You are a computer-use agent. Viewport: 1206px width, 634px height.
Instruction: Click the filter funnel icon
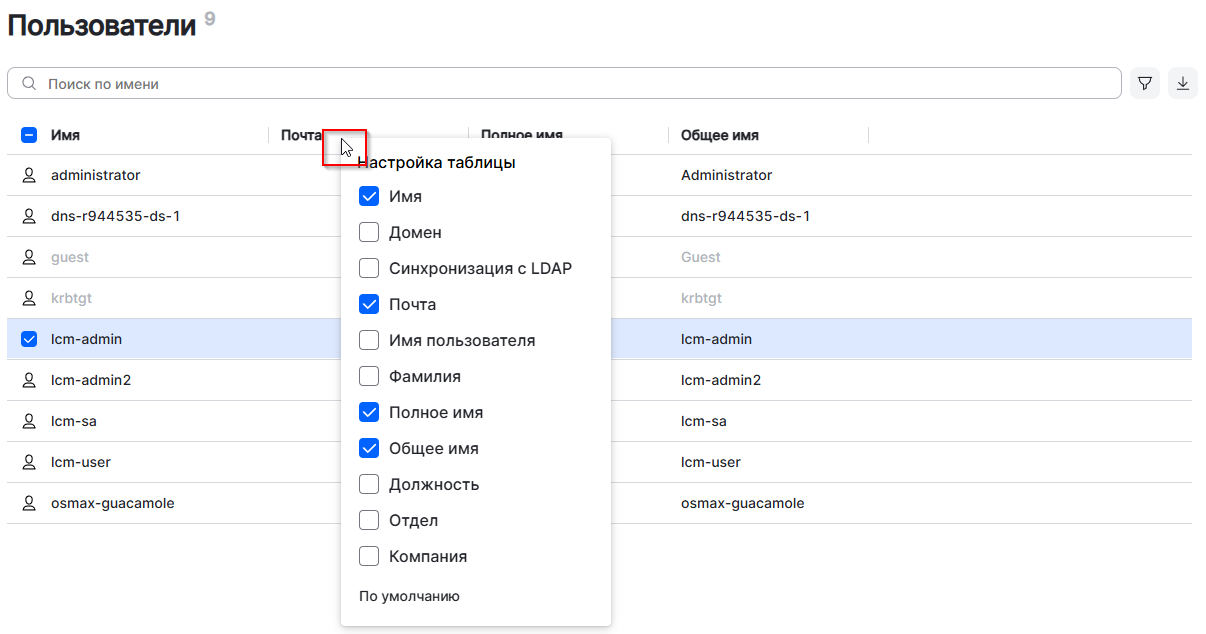(1145, 84)
